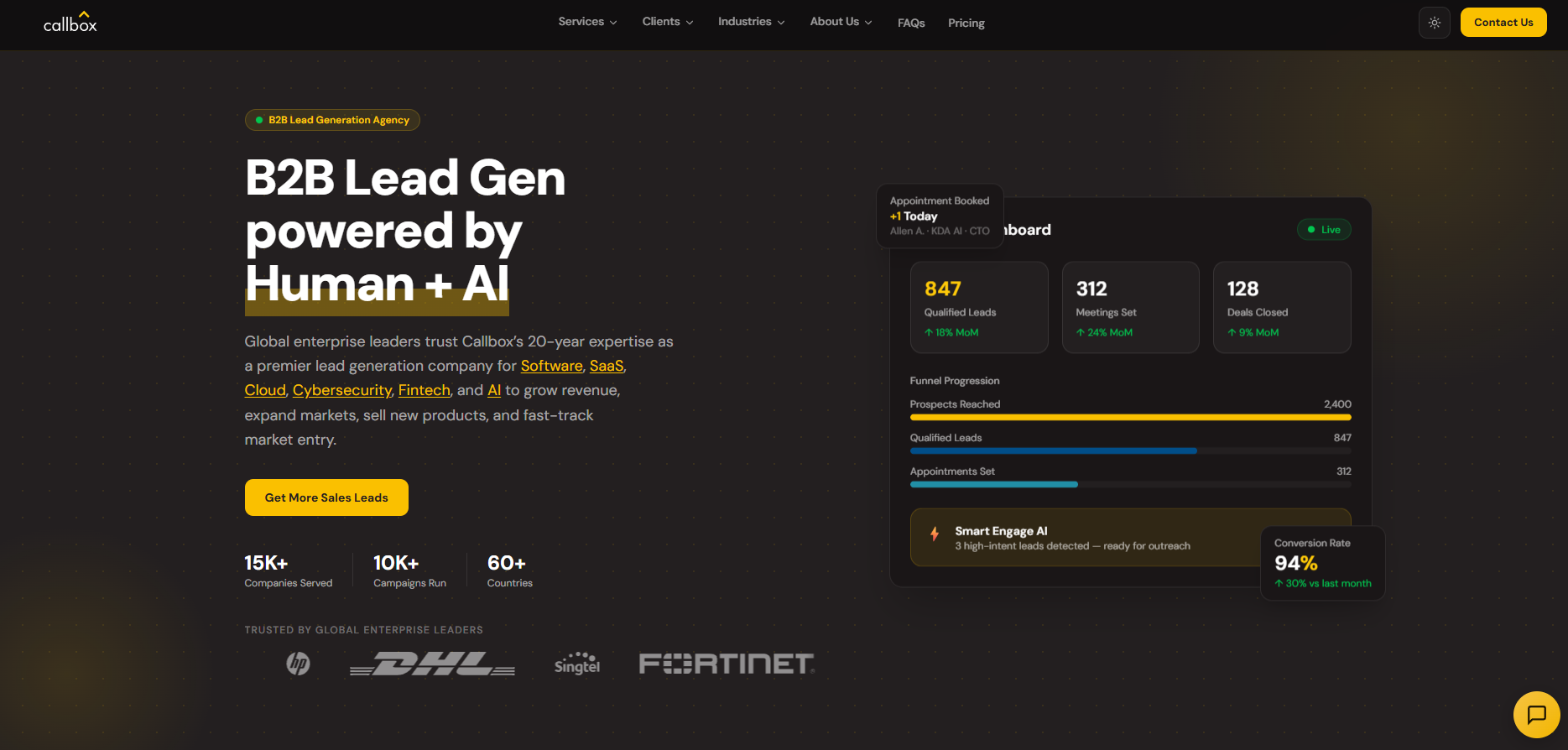Follow the SaaS link

coord(607,366)
